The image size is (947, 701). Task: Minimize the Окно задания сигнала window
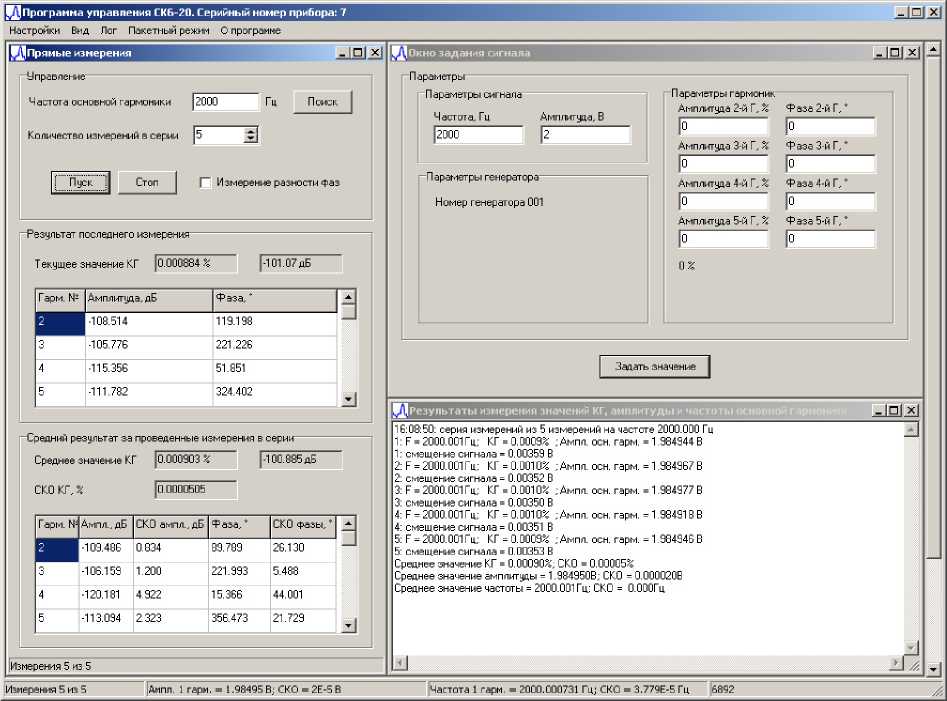point(881,53)
